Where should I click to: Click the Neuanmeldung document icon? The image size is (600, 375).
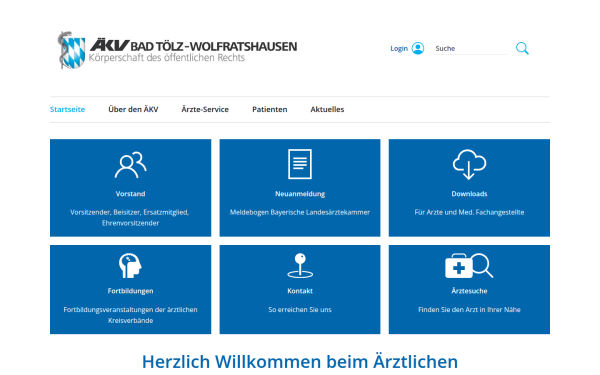coord(300,164)
